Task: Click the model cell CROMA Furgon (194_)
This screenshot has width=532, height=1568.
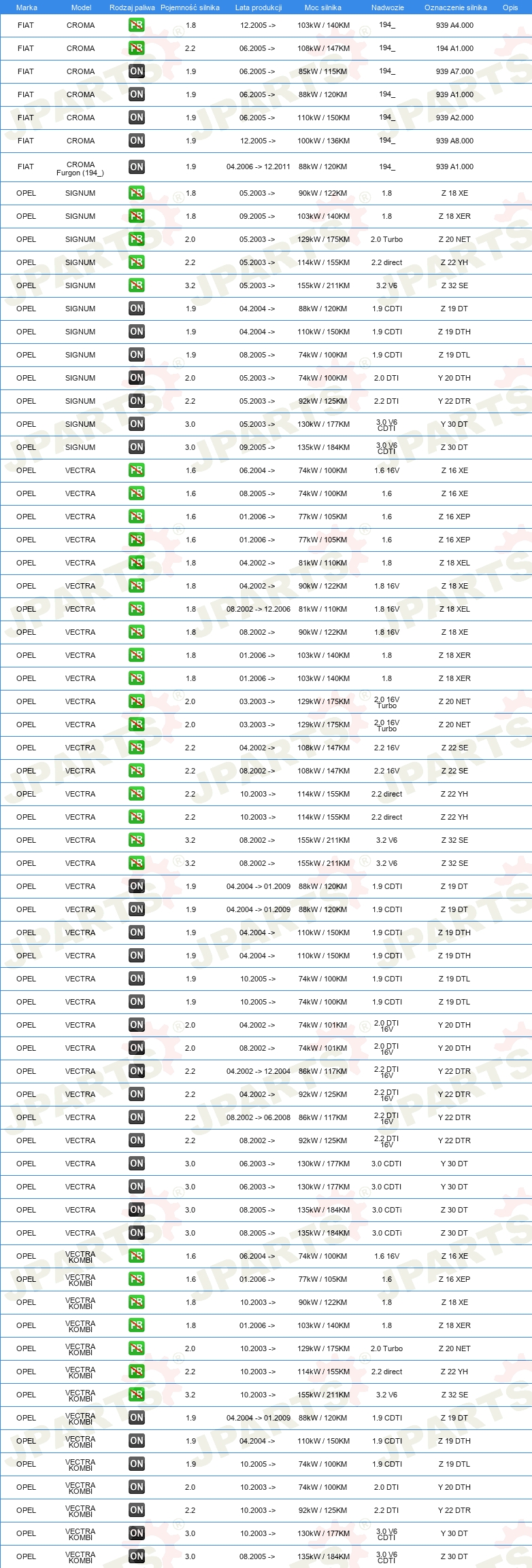Action: click(x=80, y=169)
